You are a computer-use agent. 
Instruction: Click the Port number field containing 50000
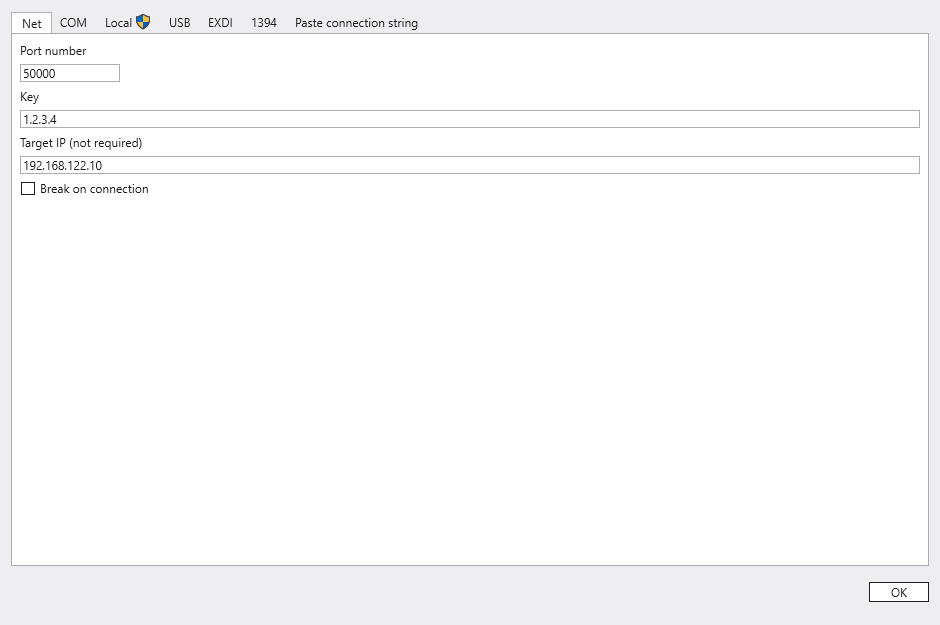69,73
